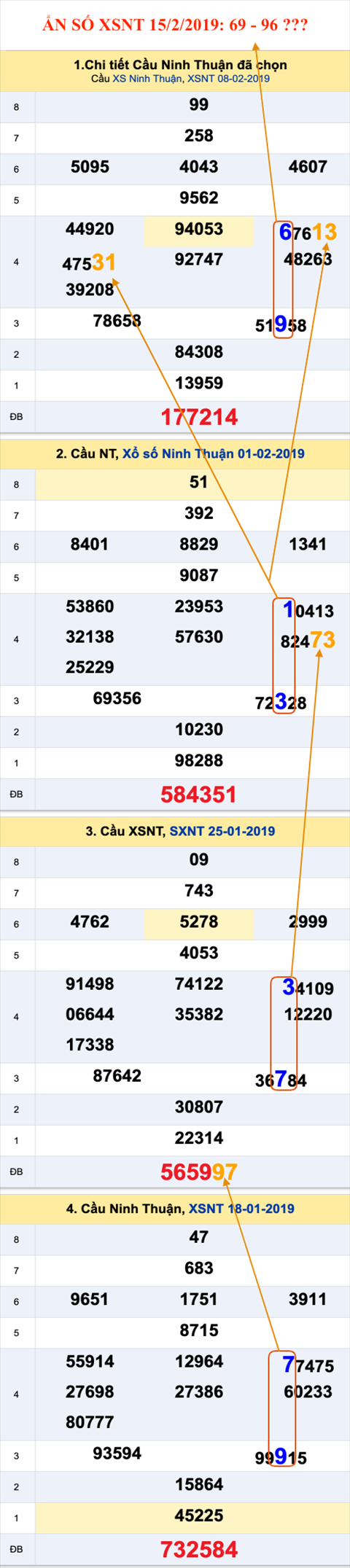
Task: Click the number 8829
Action: pos(199,545)
